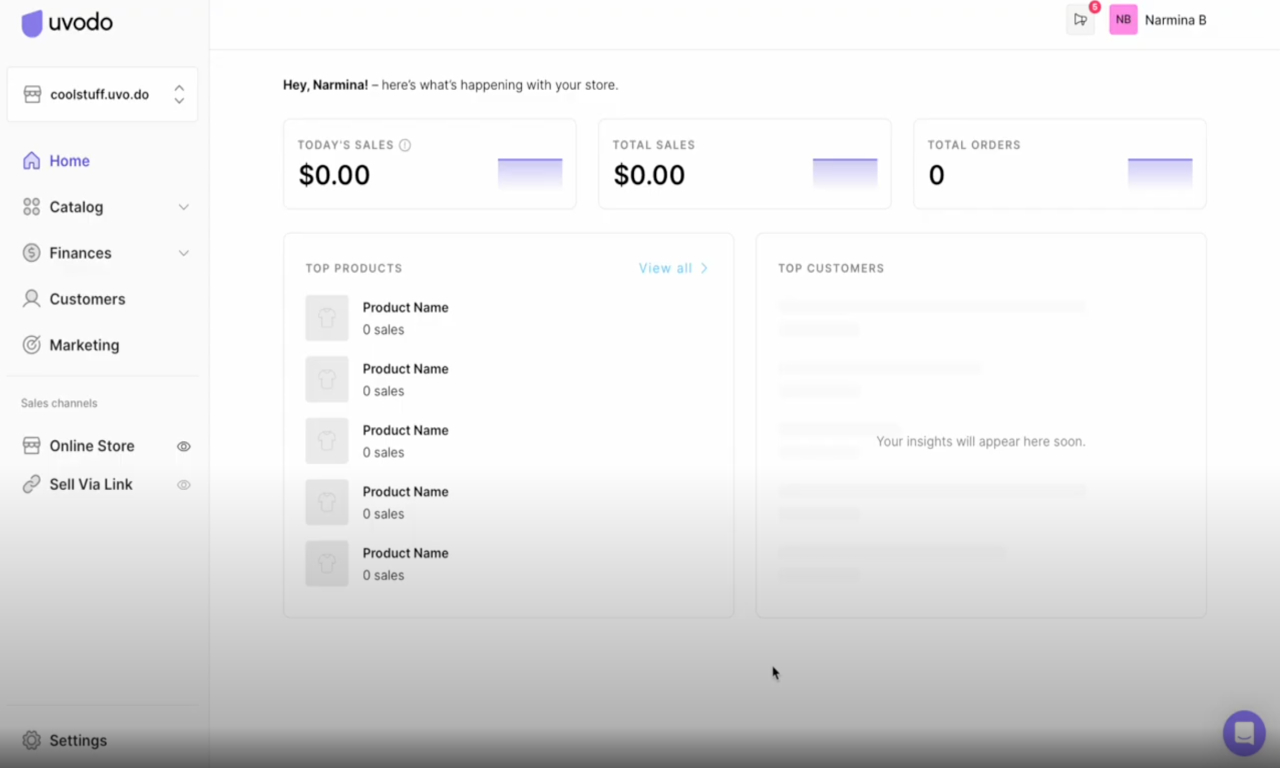1280x768 pixels.
Task: Click the Home house icon
Action: coord(31,161)
